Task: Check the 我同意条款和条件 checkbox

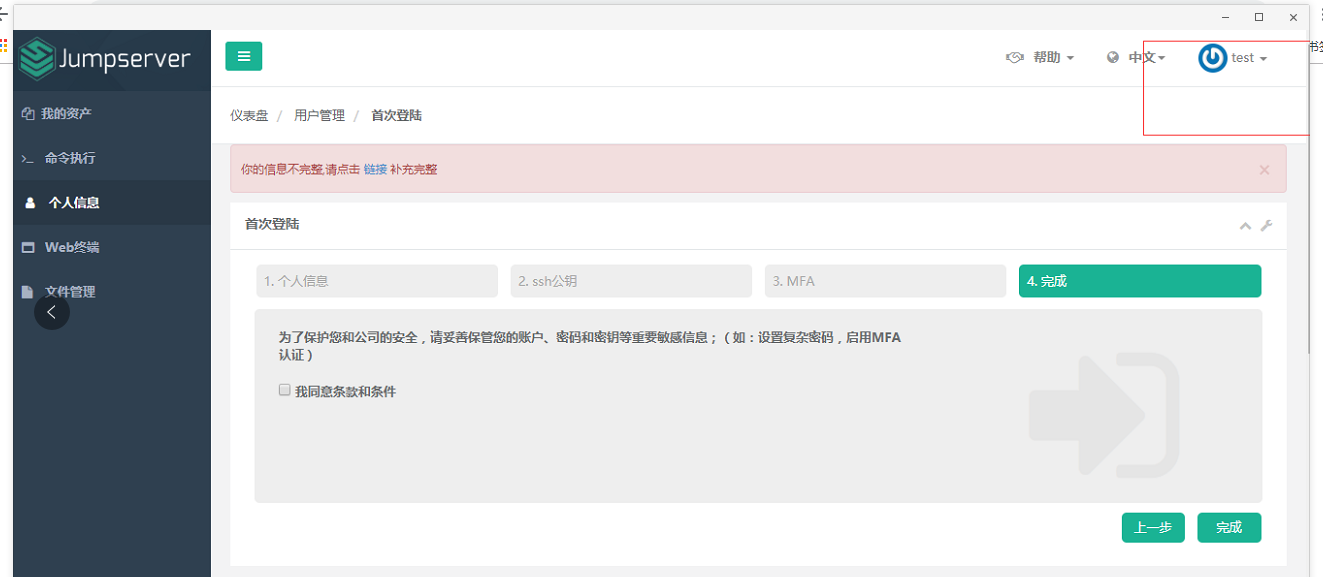Action: pos(284,389)
